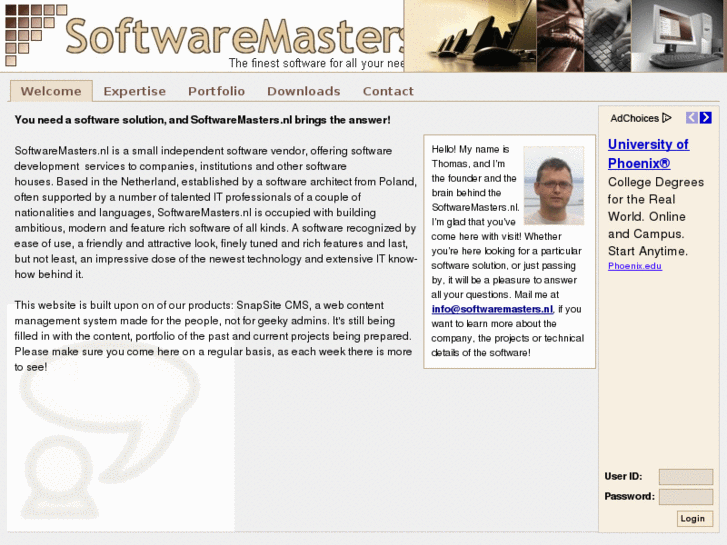Image resolution: width=727 pixels, height=545 pixels.
Task: Open the Expertise tab
Action: click(134, 91)
